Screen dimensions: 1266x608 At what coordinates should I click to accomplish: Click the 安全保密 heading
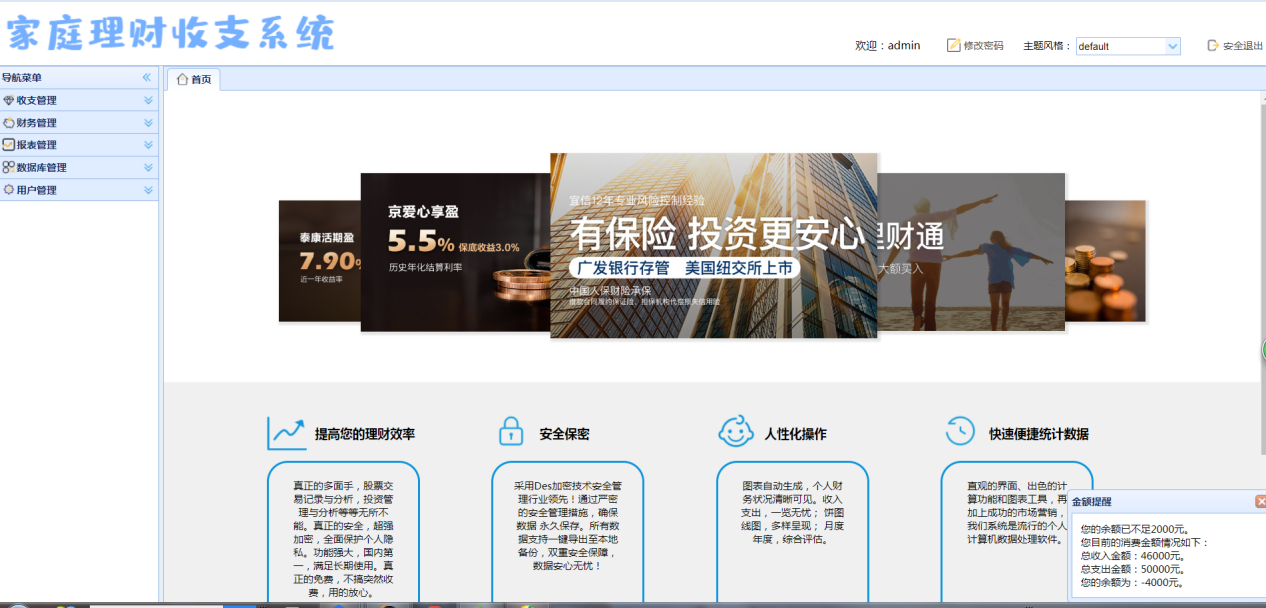[565, 434]
